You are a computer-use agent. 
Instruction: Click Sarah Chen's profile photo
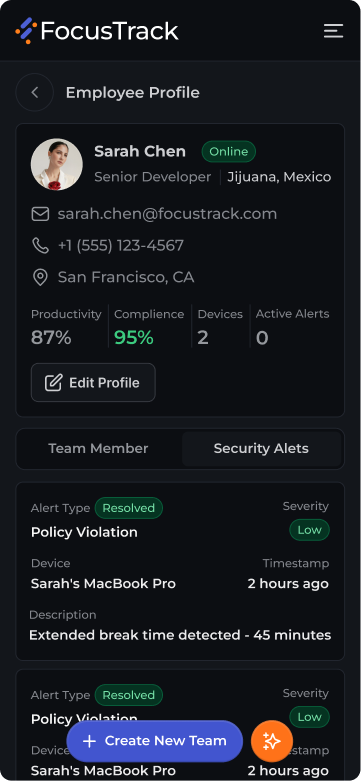coord(57,164)
